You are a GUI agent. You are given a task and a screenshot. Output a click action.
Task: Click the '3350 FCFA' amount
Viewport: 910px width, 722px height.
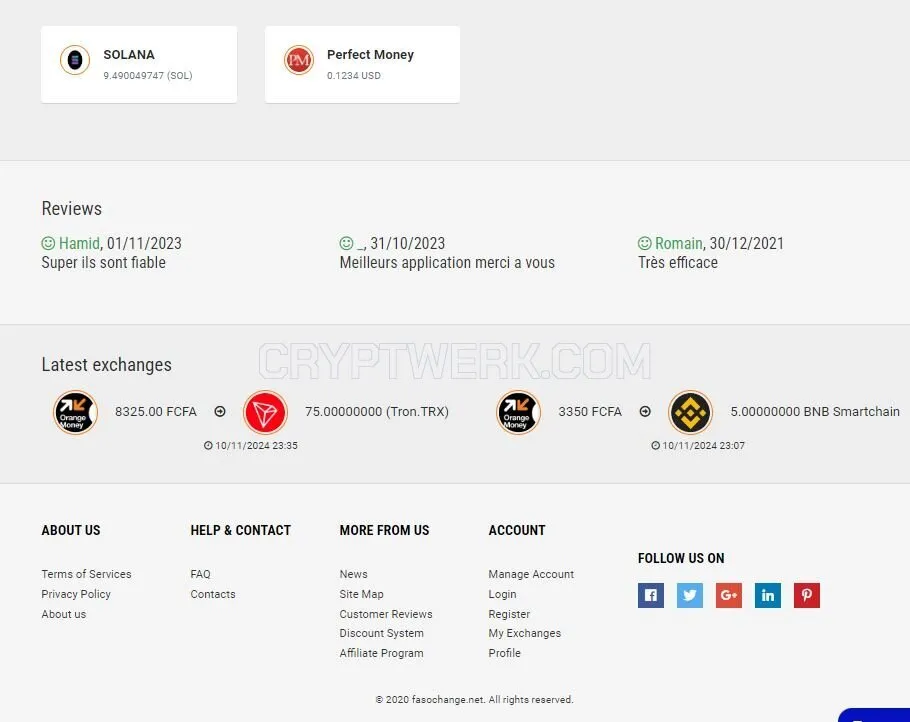click(590, 411)
